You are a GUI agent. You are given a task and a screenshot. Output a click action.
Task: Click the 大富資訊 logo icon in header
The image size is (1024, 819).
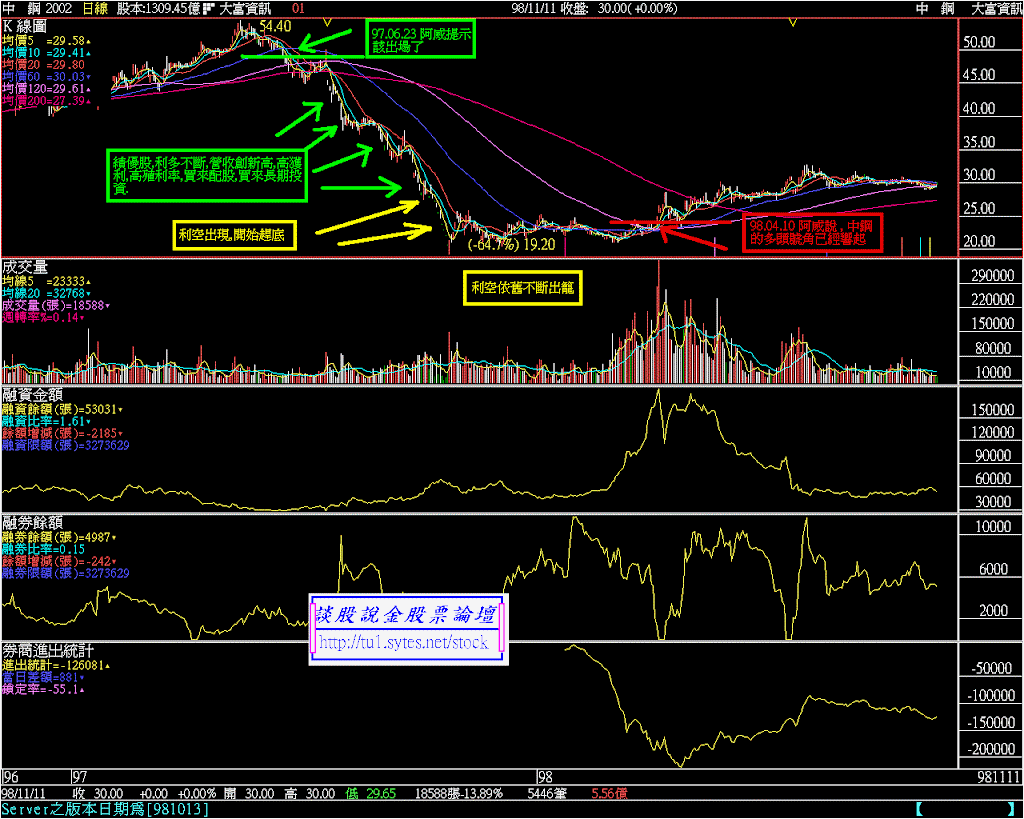click(208, 8)
